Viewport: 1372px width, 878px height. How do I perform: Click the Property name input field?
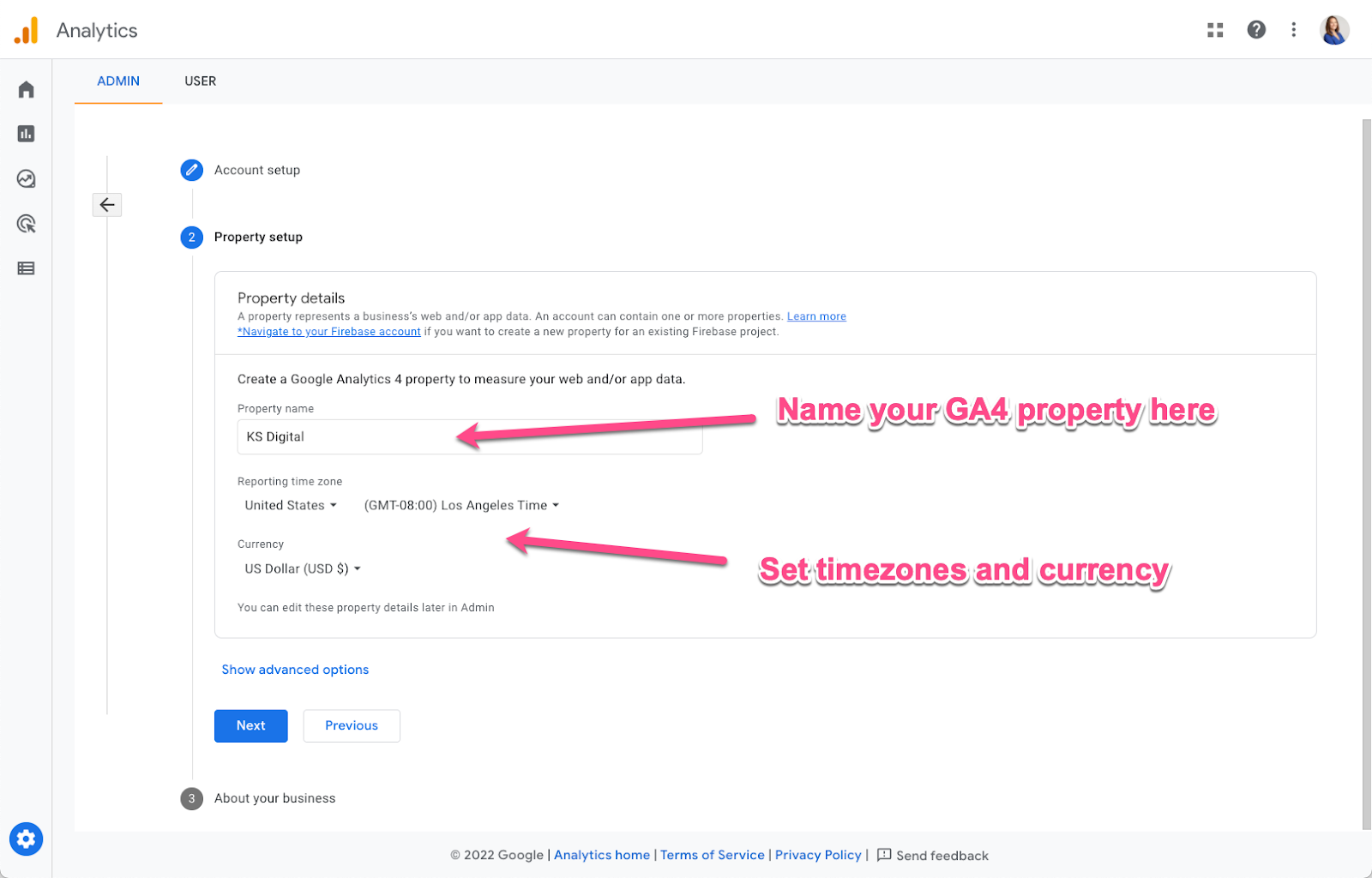pyautogui.click(x=470, y=436)
